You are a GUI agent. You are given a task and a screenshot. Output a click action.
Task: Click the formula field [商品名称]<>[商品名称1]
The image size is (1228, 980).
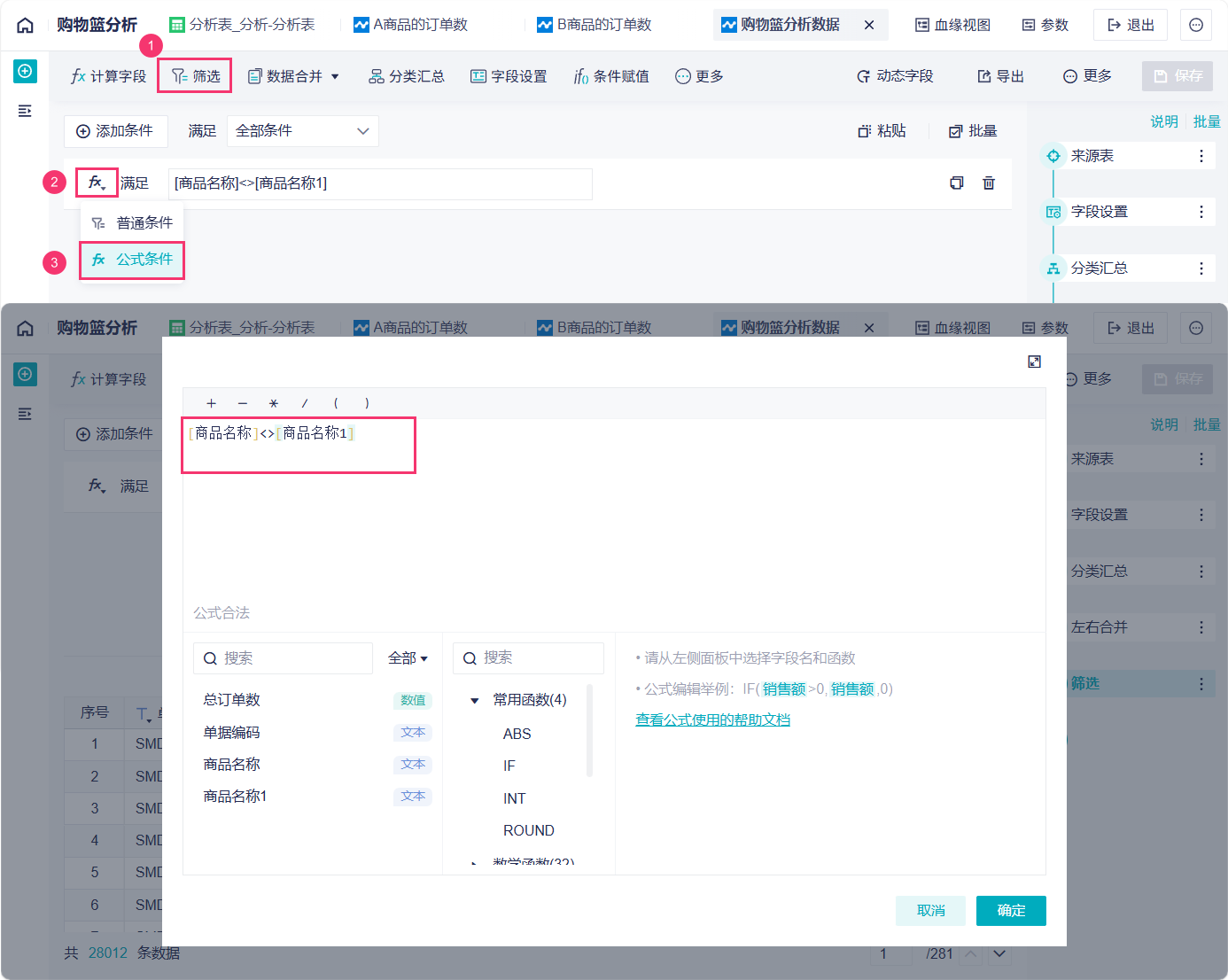click(x=380, y=183)
